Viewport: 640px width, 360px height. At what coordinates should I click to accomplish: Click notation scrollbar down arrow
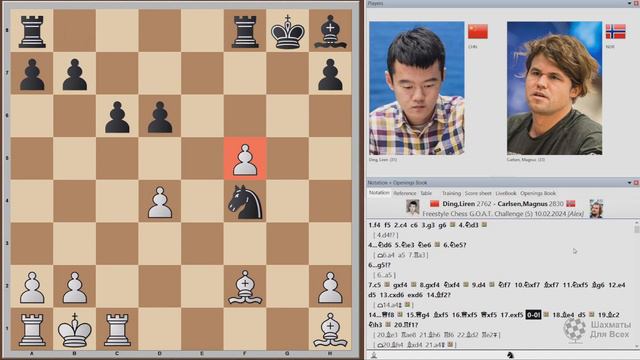click(x=636, y=347)
